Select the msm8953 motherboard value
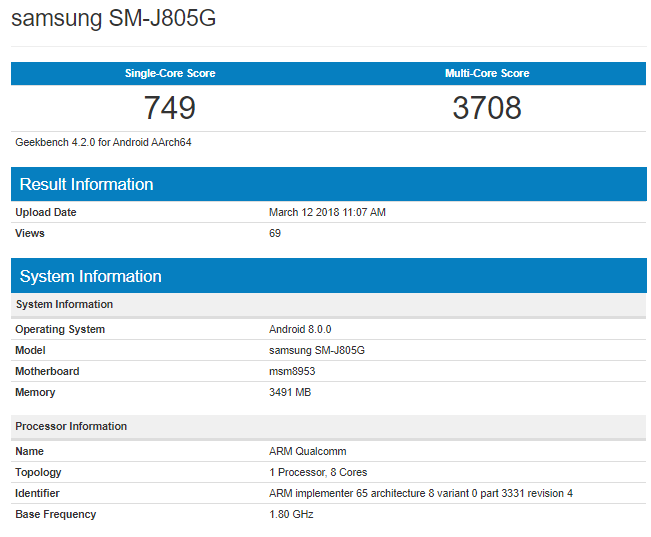This screenshot has height=537, width=651. [x=292, y=371]
